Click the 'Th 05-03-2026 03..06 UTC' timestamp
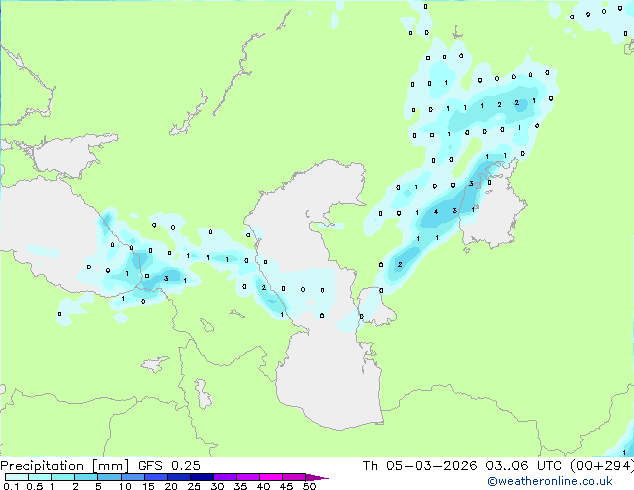This screenshot has height=490, width=634. click(x=462, y=466)
